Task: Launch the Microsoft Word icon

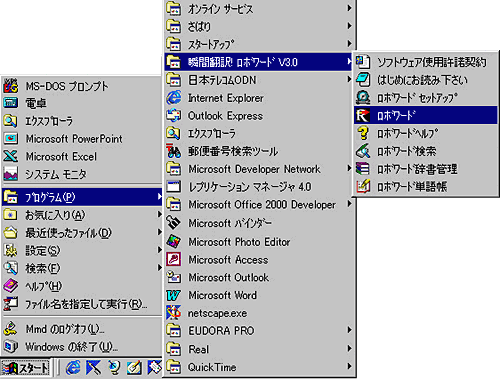Action: point(174,295)
